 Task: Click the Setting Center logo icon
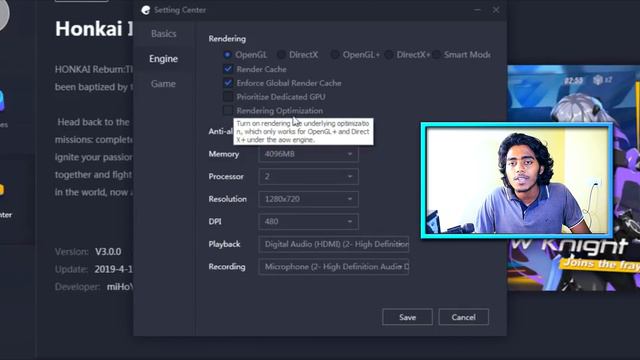146,10
